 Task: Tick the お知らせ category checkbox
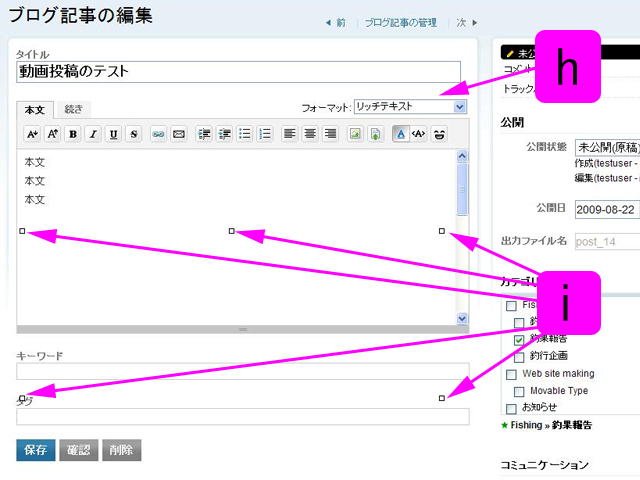(511, 408)
